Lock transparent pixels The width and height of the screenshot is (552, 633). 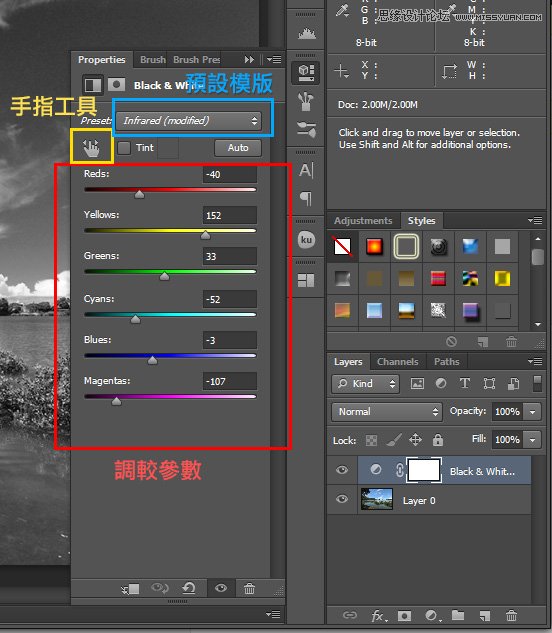pyautogui.click(x=371, y=440)
